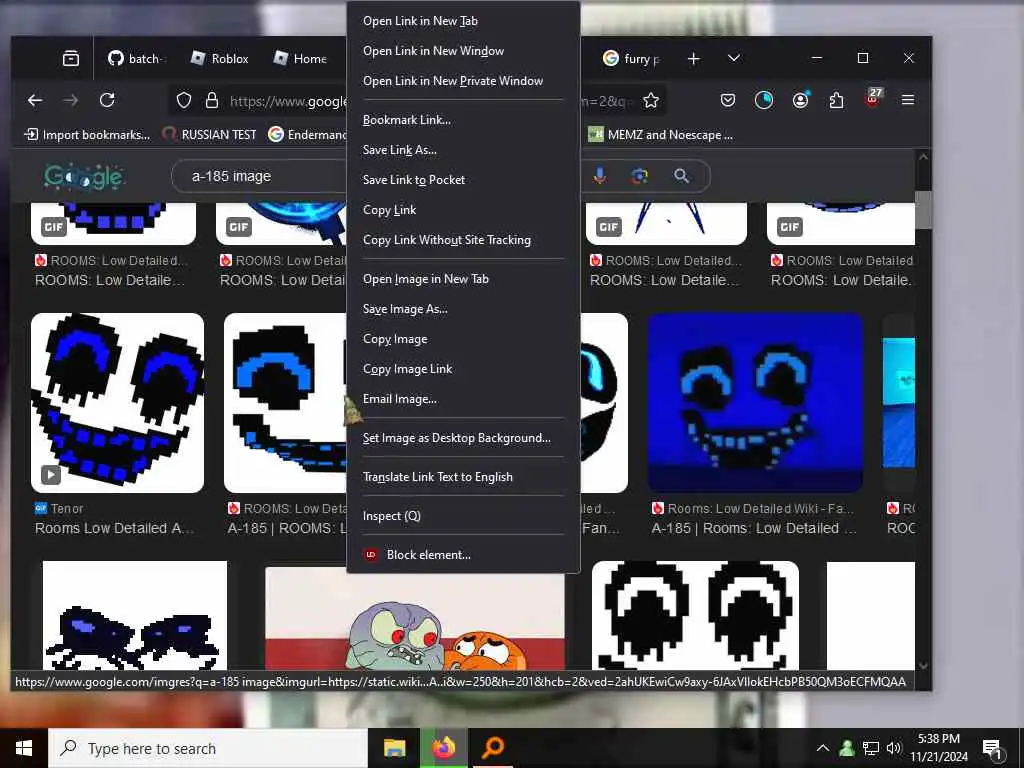The width and height of the screenshot is (1024, 768).
Task: Bookmark this page with the star icon
Action: 650,101
